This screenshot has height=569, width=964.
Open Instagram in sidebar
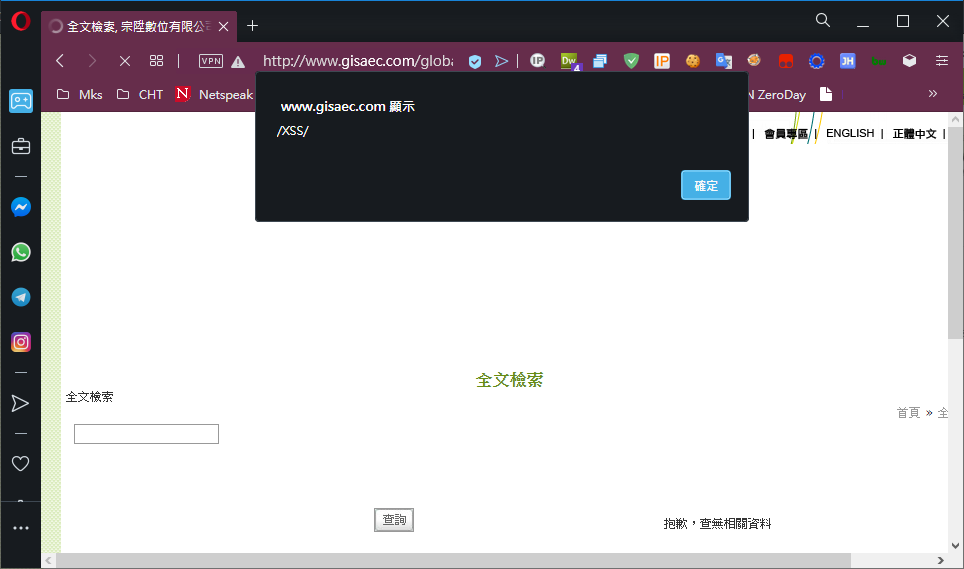(x=21, y=342)
